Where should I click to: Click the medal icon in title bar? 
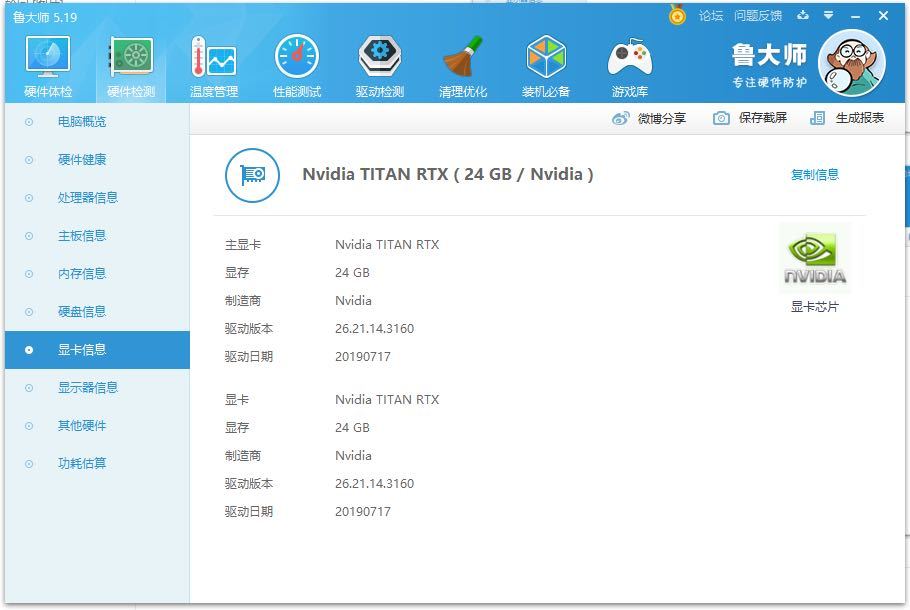click(677, 15)
